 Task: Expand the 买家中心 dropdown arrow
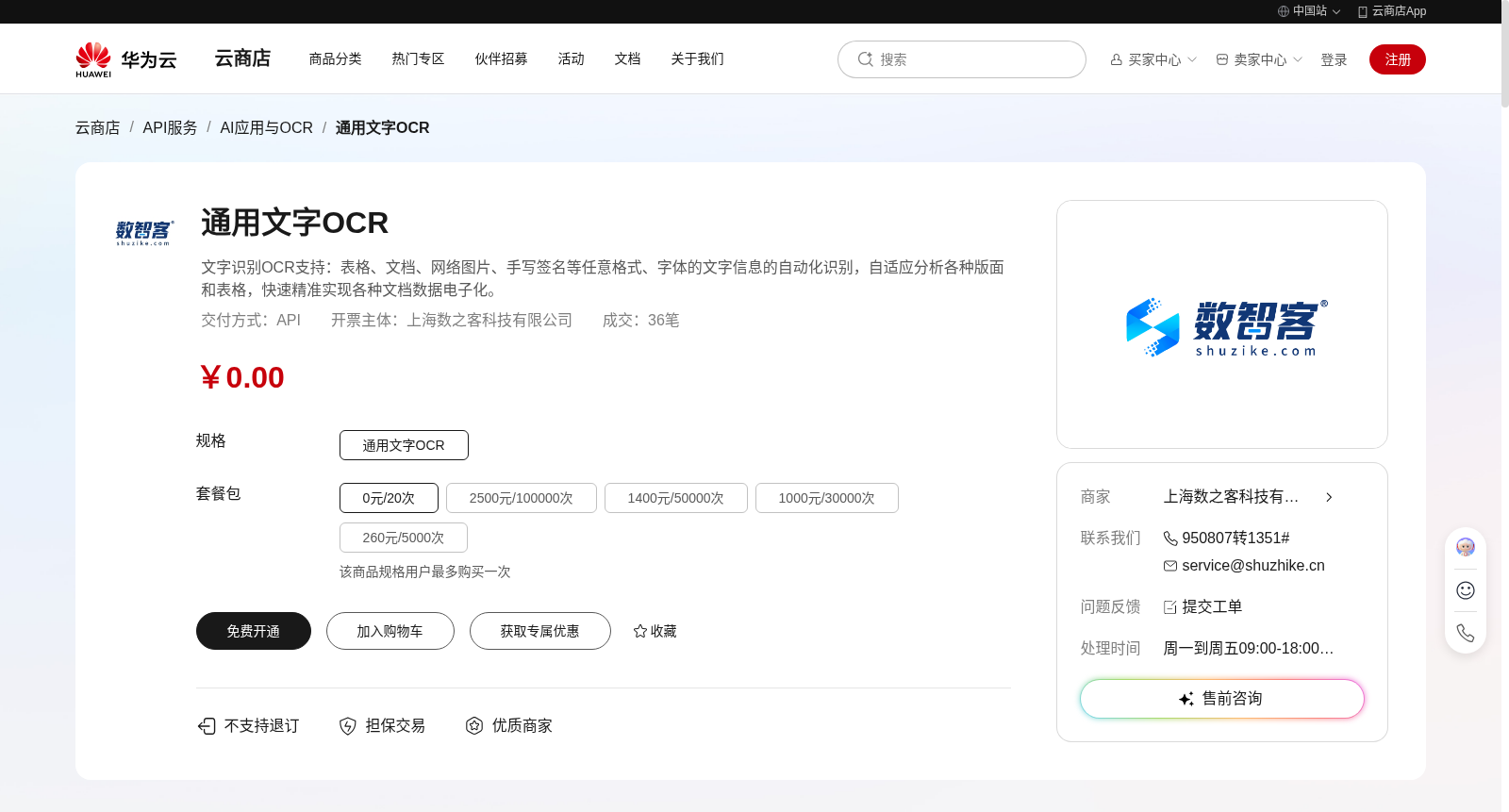[x=1192, y=59]
